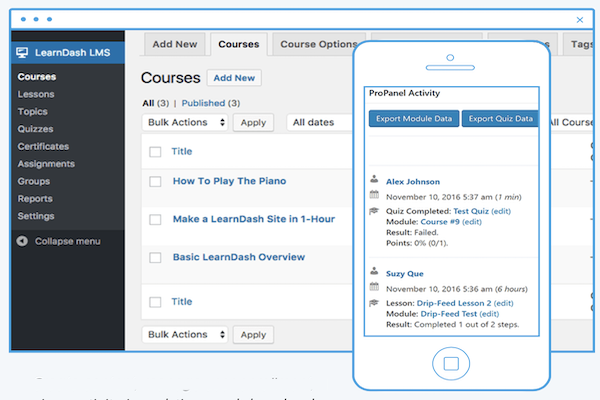The height and width of the screenshot is (400, 600).
Task: Open the Course #9 module link
Action: tap(440, 222)
